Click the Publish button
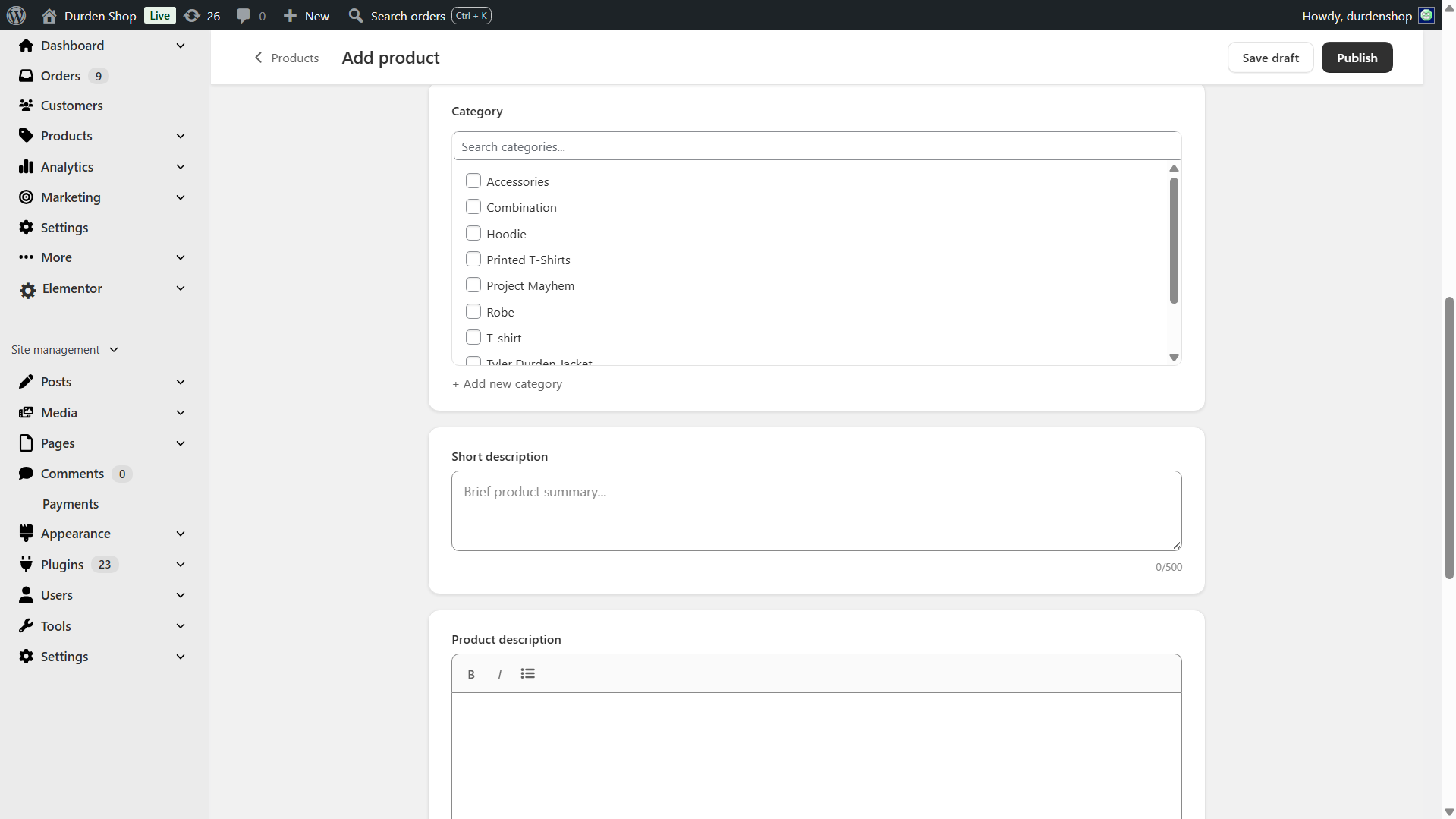1456x819 pixels. click(x=1357, y=58)
